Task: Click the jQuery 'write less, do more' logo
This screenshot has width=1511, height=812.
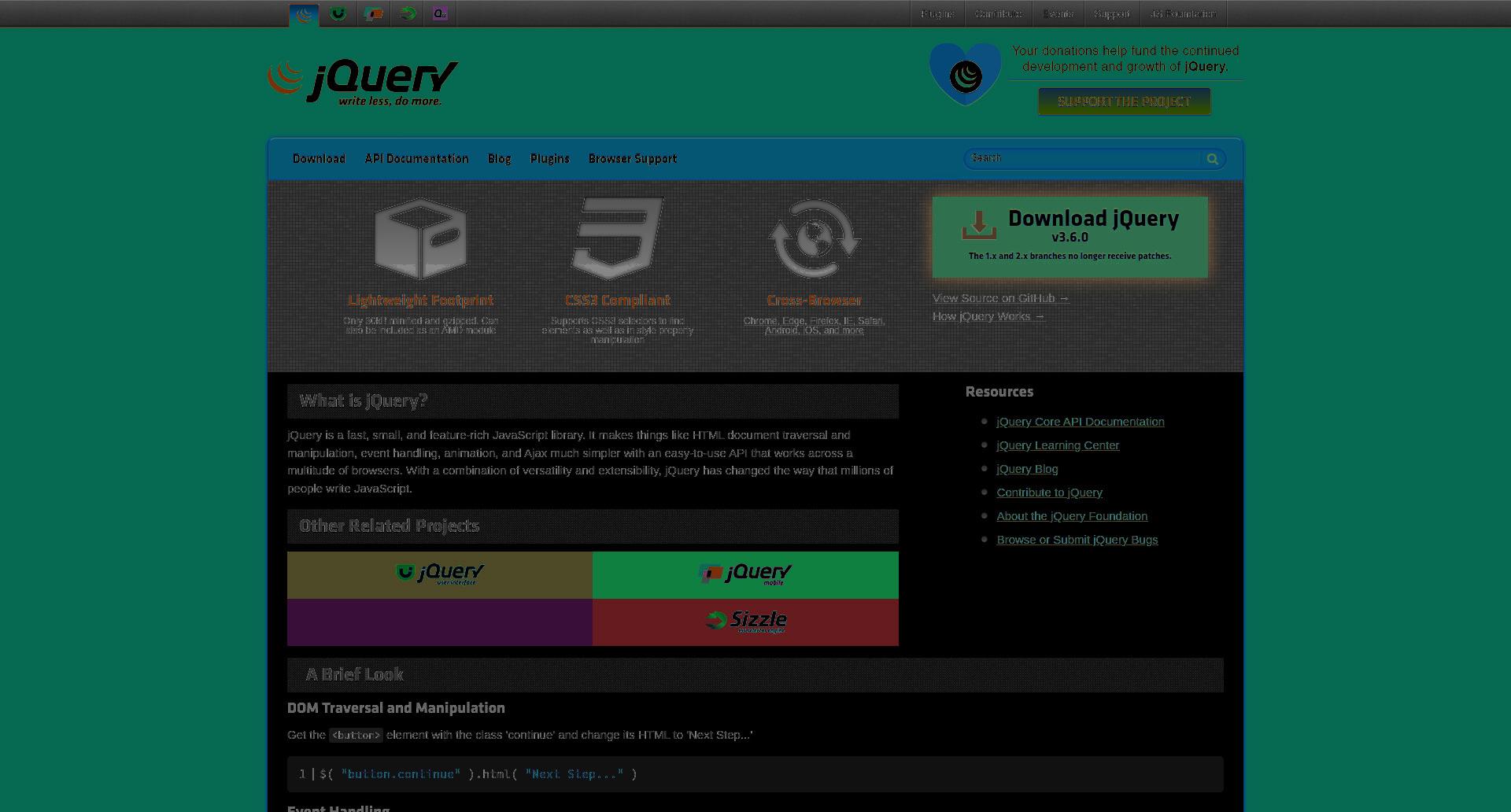Action: [363, 83]
